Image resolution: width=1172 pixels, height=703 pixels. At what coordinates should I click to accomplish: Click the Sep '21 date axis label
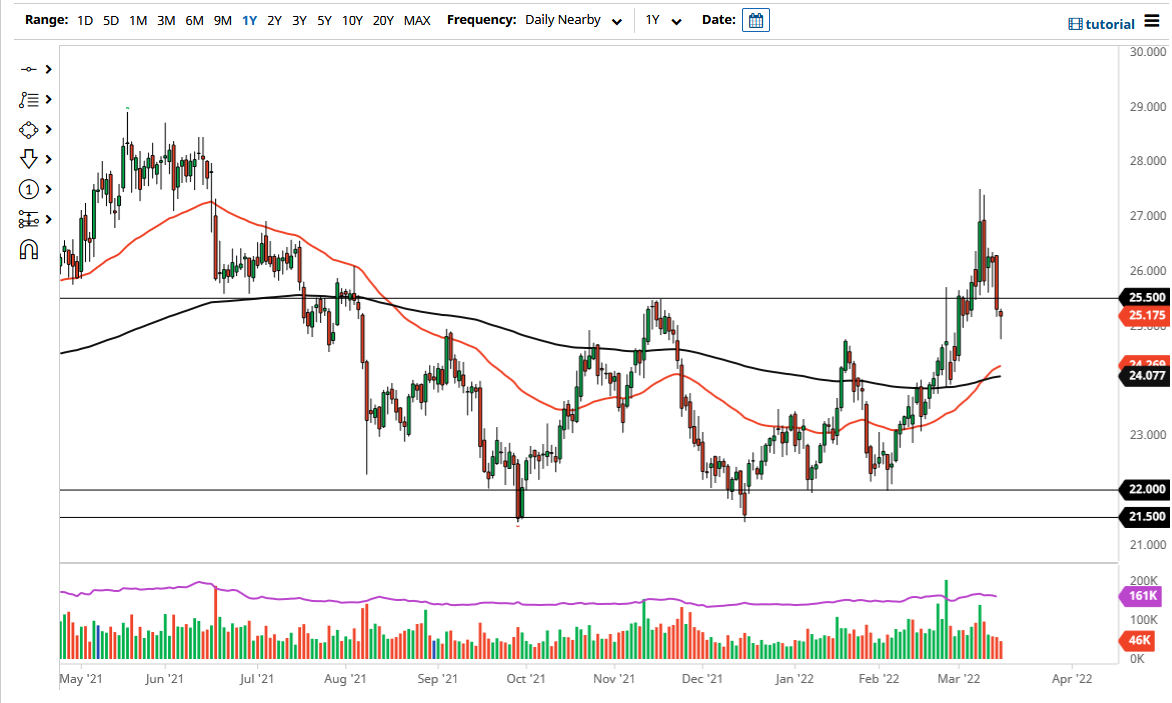(437, 679)
